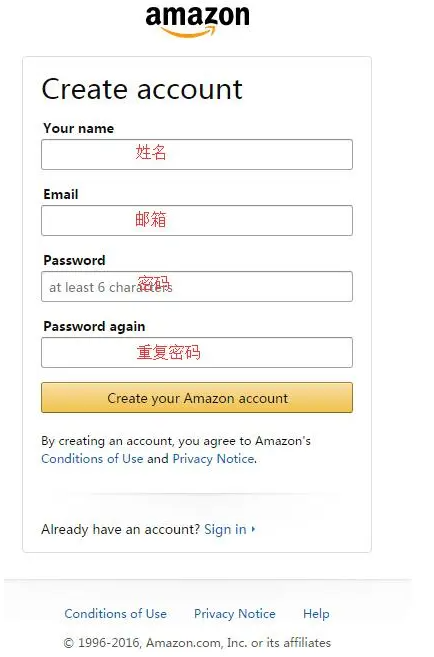Click the Create account heading
The width and height of the screenshot is (434, 657).
point(142,89)
